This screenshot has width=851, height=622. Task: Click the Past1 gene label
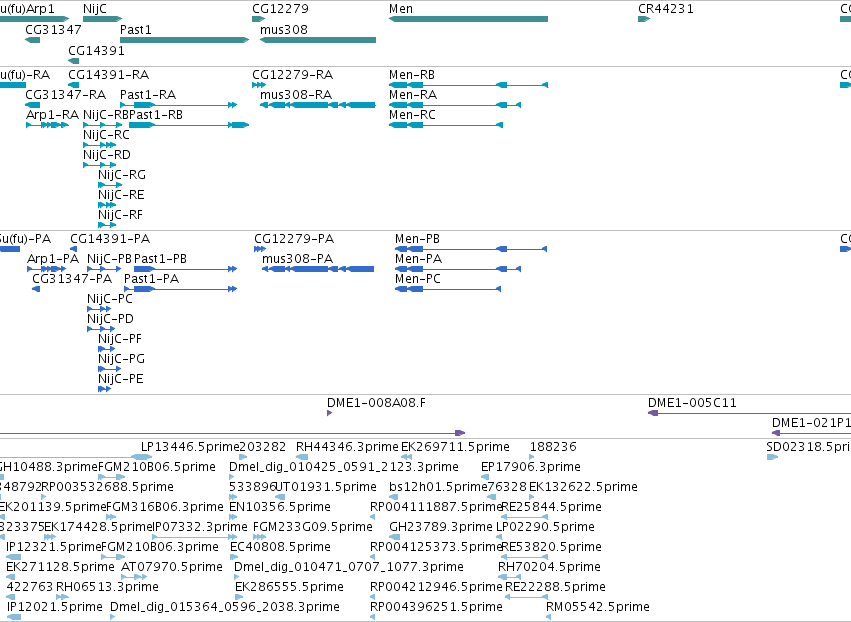click(136, 29)
